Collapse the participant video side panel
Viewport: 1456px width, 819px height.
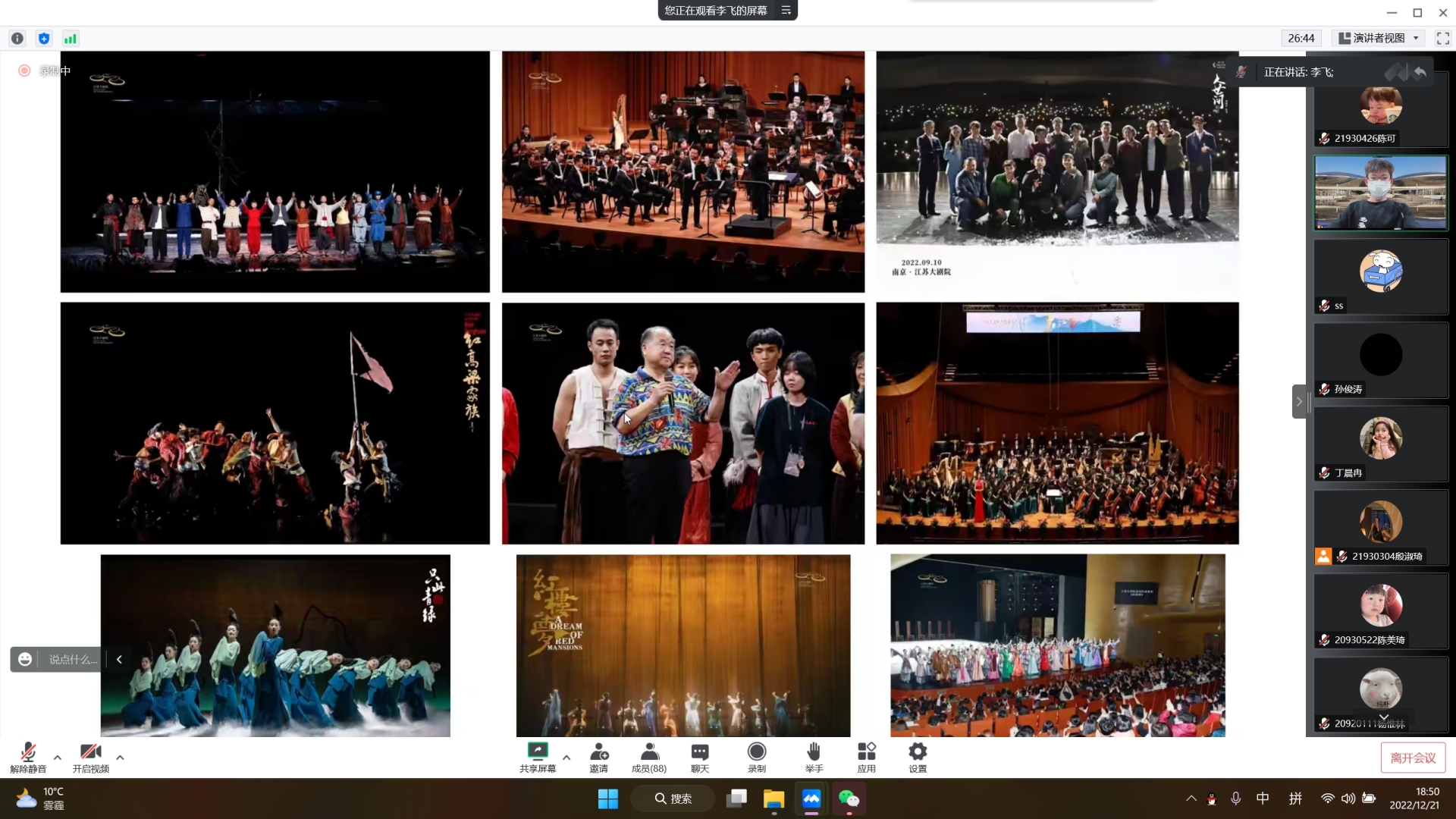(1298, 401)
